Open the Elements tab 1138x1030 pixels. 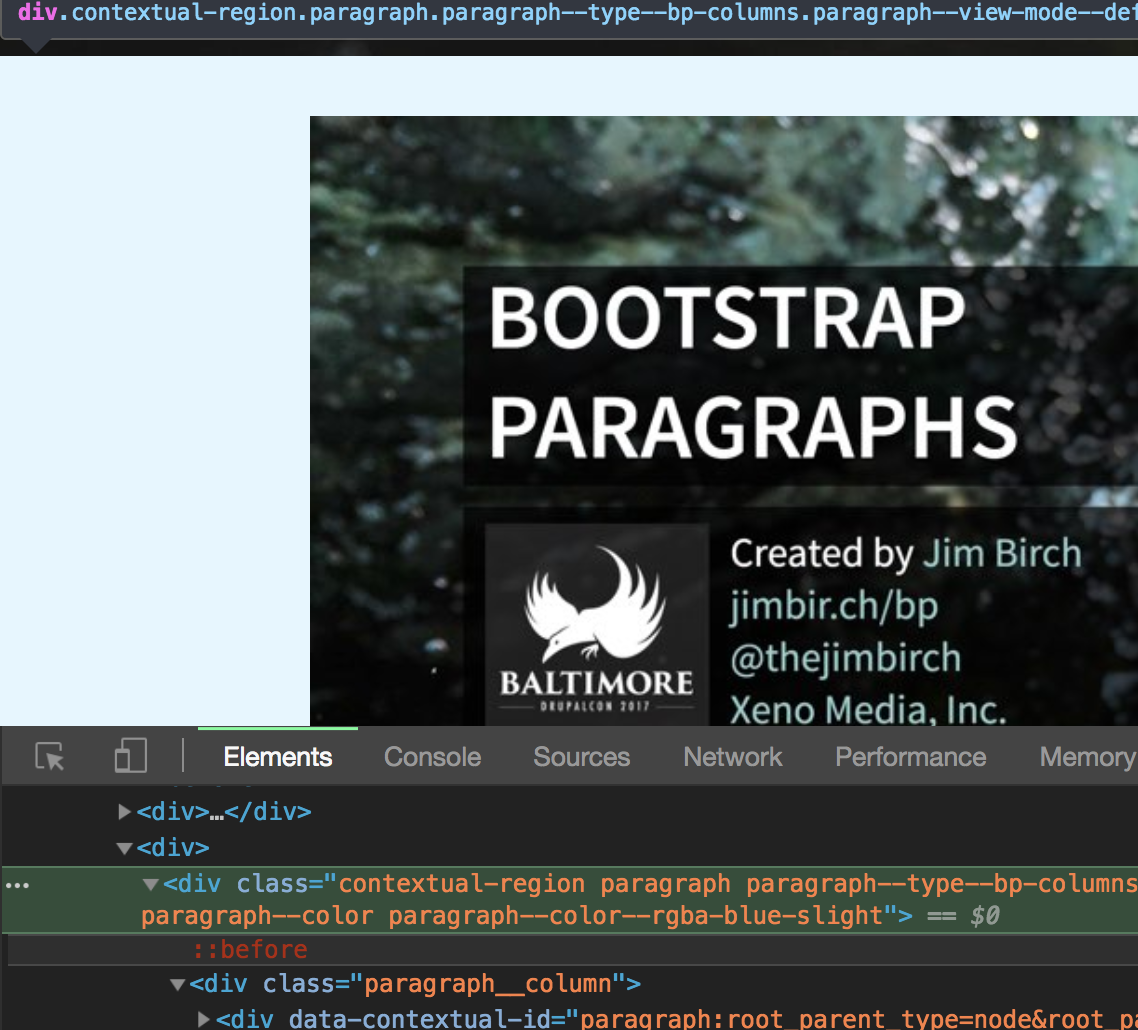pyautogui.click(x=277, y=757)
